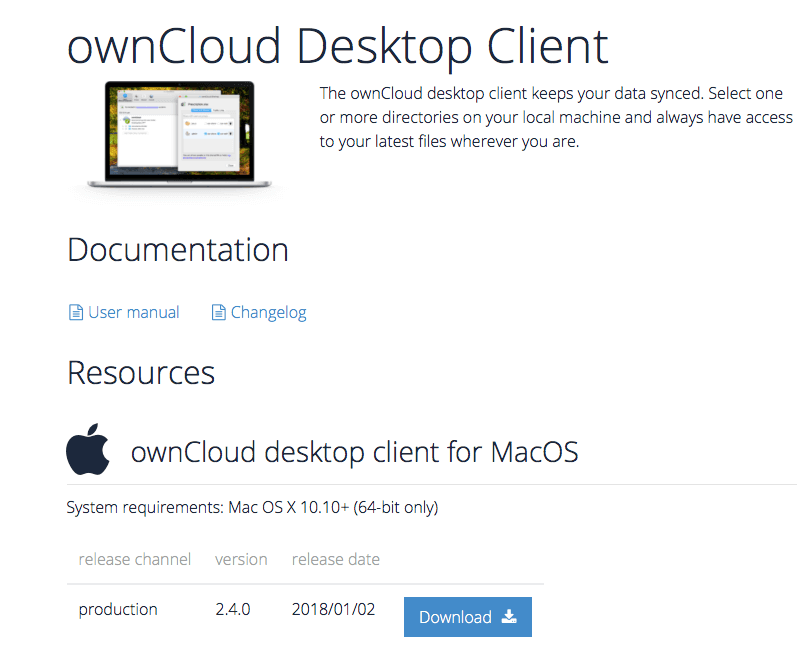Click the document icon beside User manual
This screenshot has width=804, height=648.
pyautogui.click(x=75, y=312)
